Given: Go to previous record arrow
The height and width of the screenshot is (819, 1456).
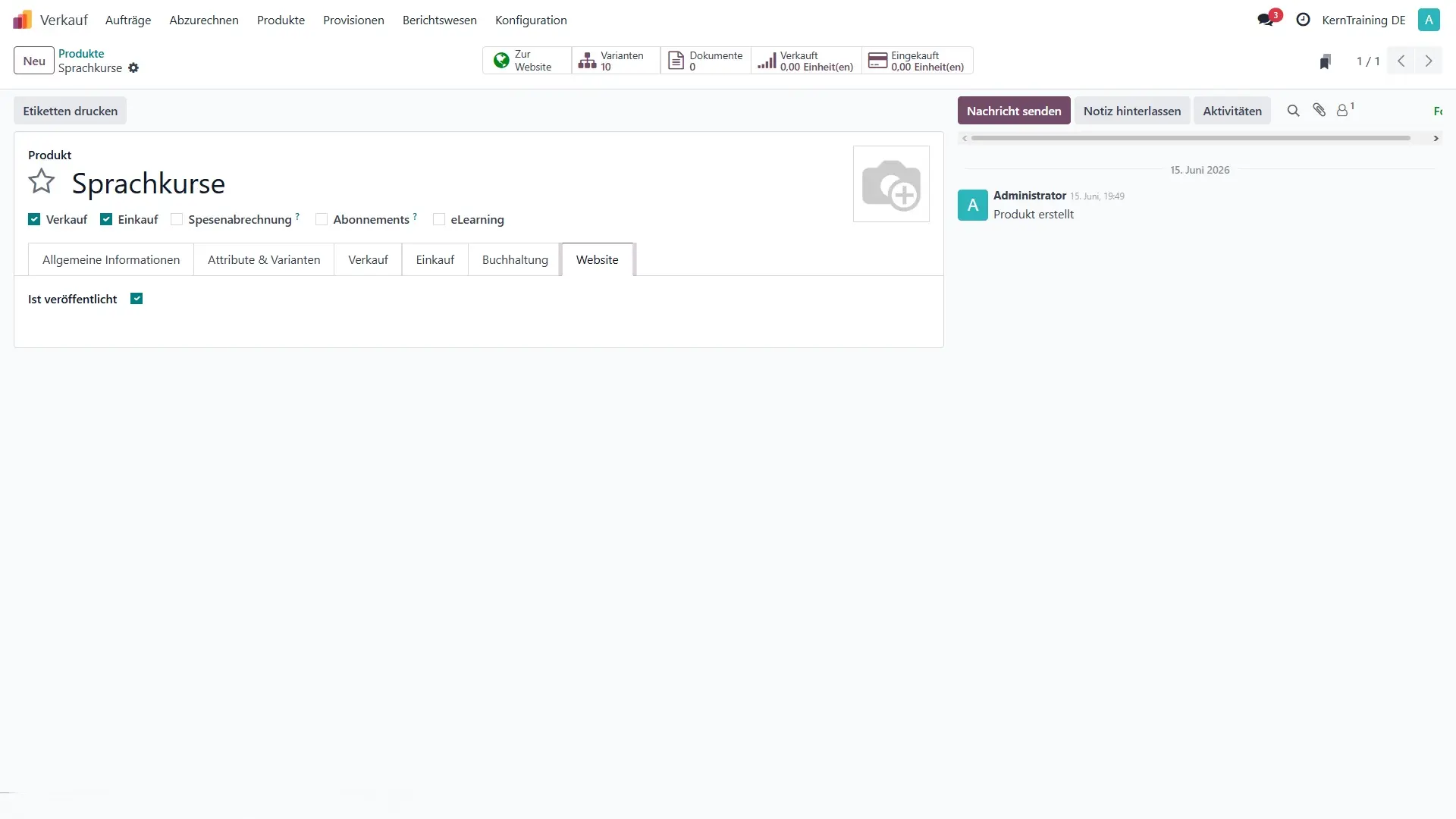Looking at the screenshot, I should (x=1401, y=61).
